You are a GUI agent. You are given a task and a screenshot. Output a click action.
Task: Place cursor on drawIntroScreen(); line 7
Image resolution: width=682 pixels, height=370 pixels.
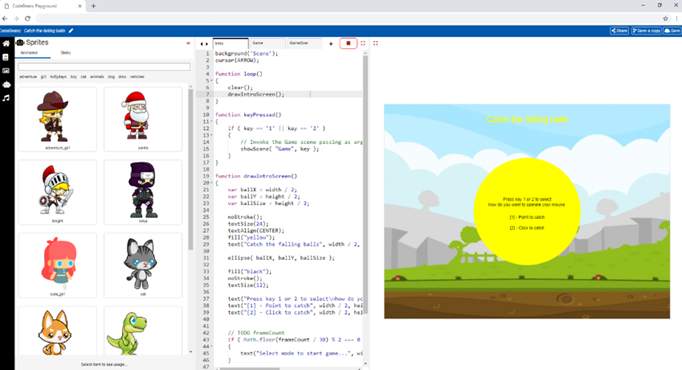click(256, 94)
